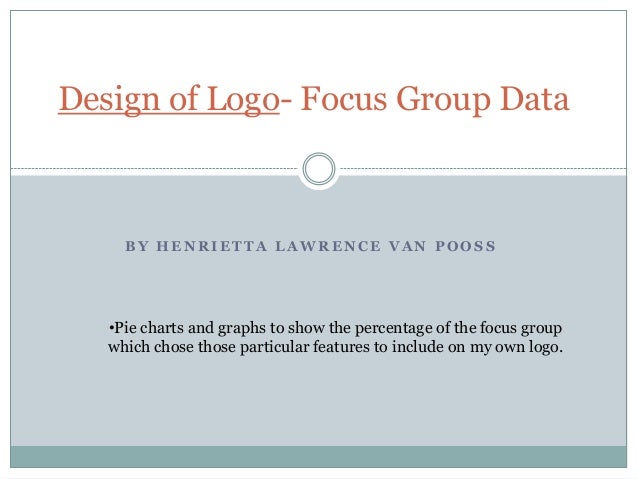The image size is (638, 479).
Task: Click the word "Focus" in the title
Action: [343, 98]
